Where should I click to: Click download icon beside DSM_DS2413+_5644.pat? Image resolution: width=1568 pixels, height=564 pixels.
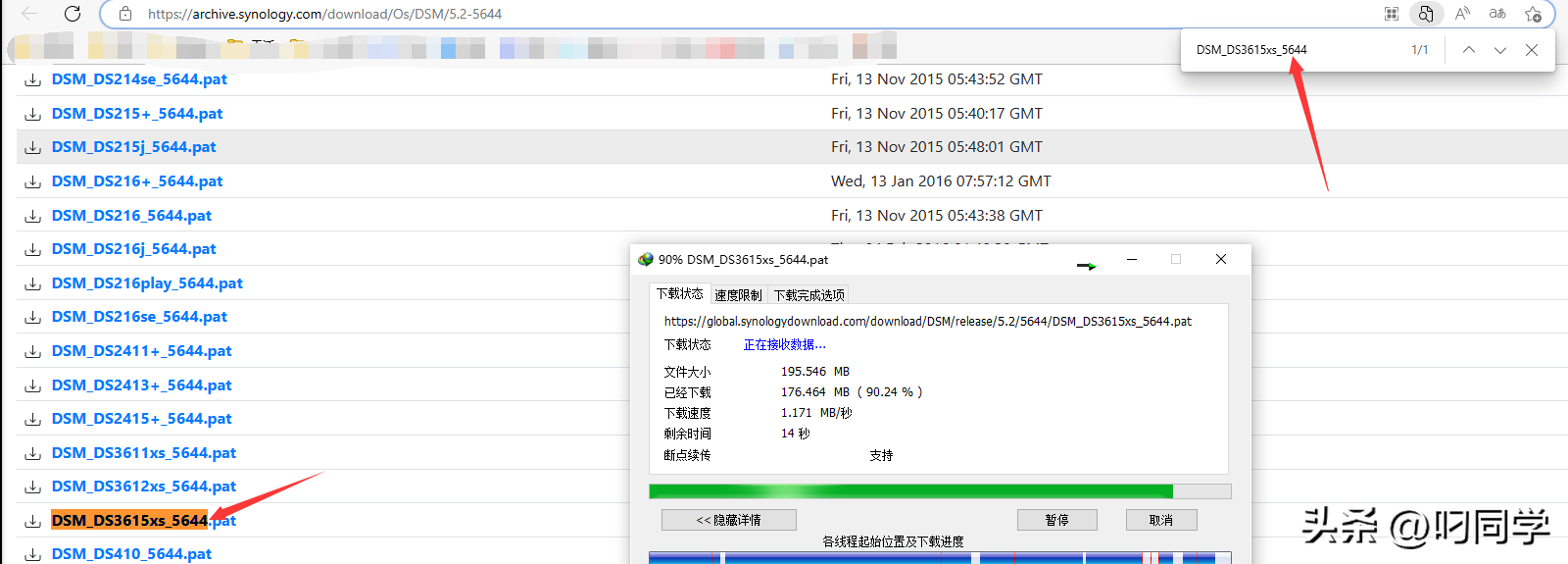[32, 385]
